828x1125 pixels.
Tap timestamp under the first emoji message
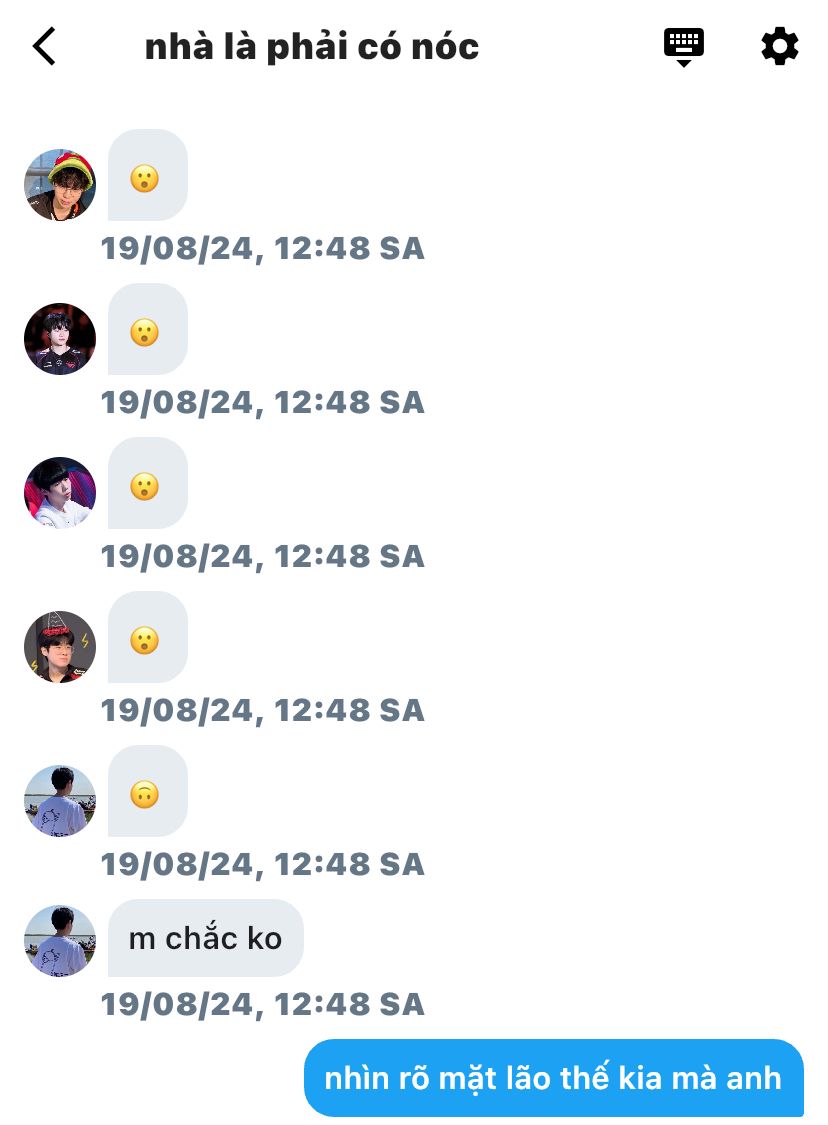coord(263,248)
